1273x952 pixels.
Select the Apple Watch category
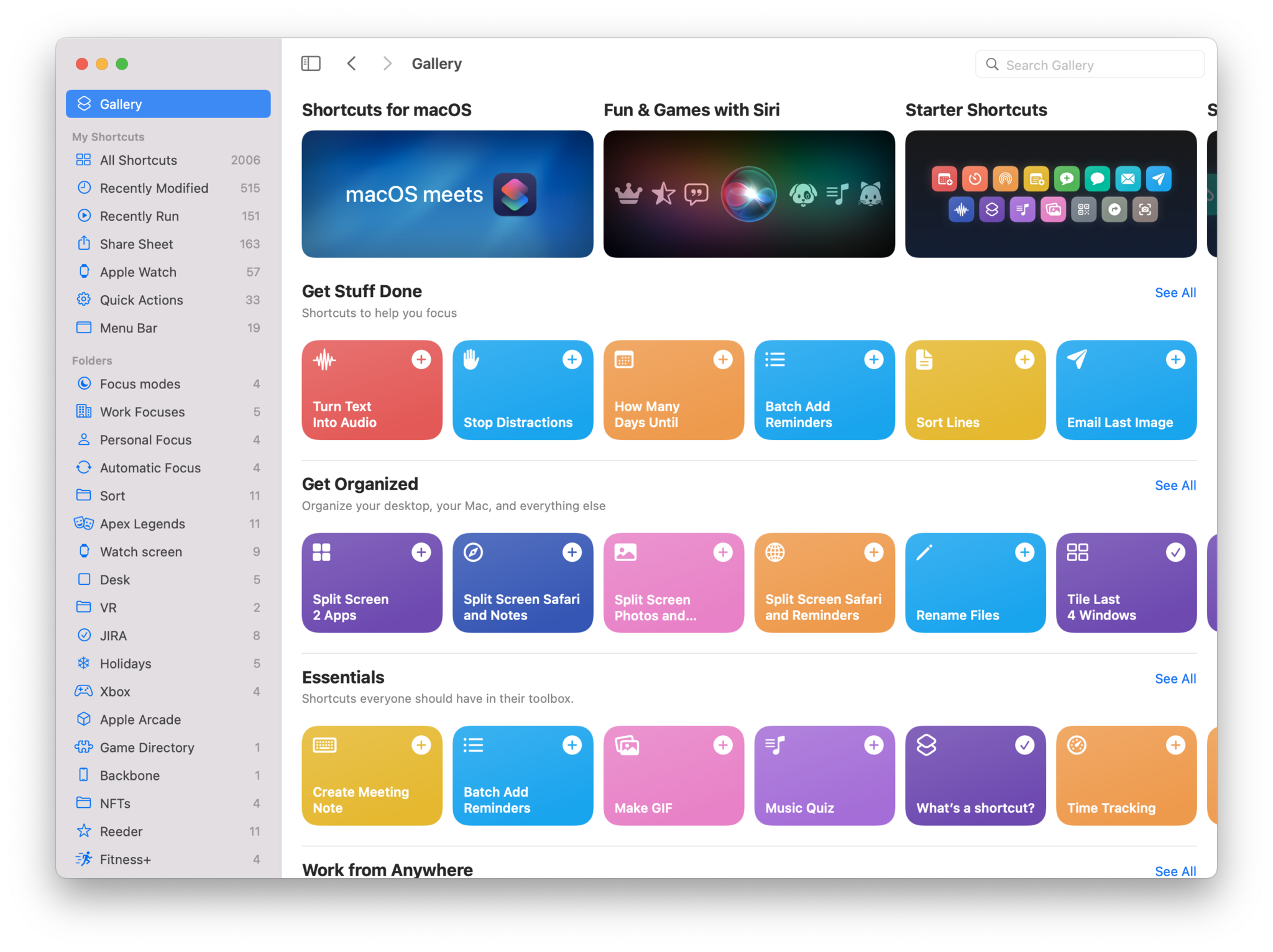pyautogui.click(x=168, y=272)
